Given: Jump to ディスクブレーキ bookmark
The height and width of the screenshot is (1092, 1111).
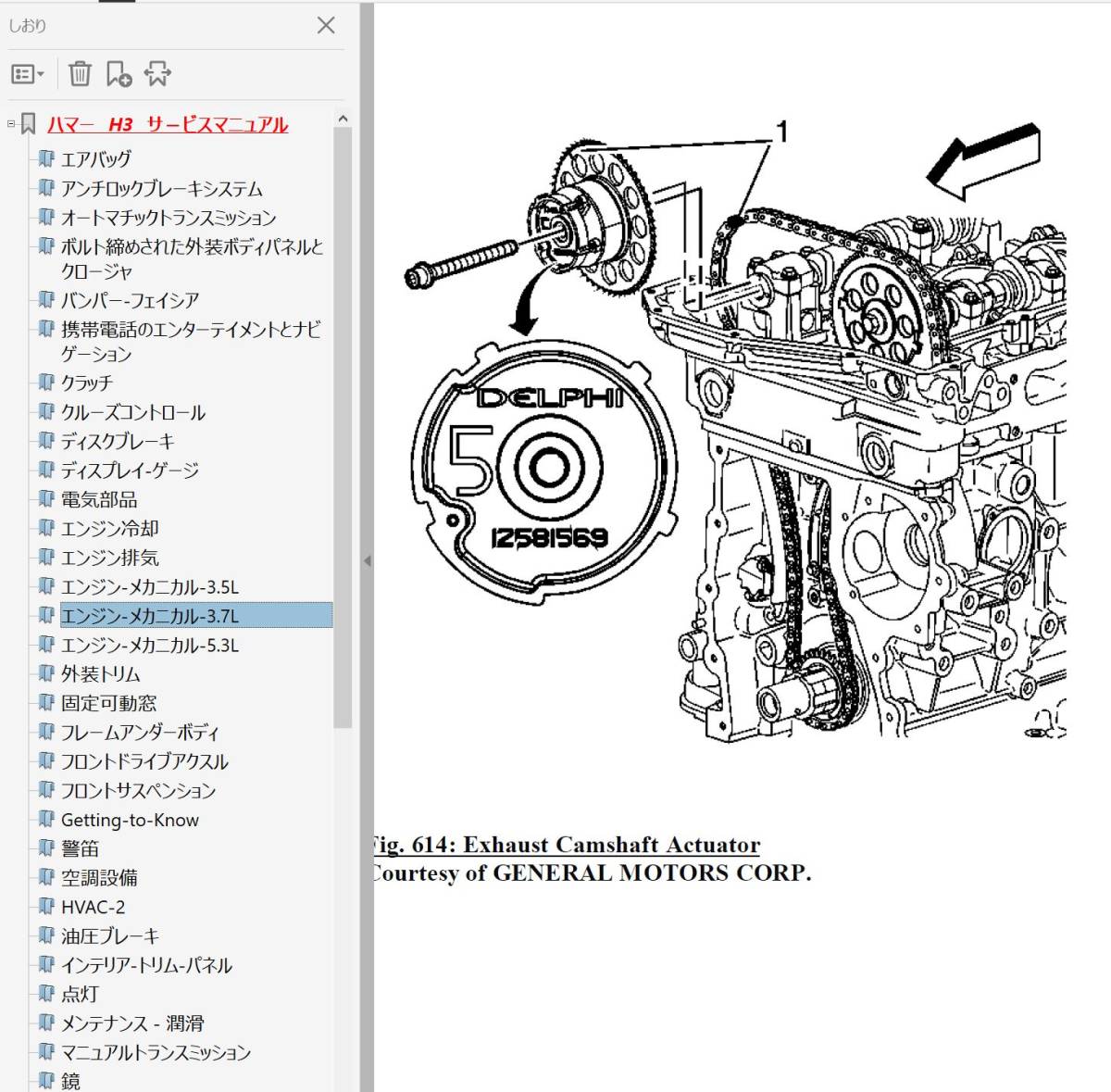Looking at the screenshot, I should point(118,441).
